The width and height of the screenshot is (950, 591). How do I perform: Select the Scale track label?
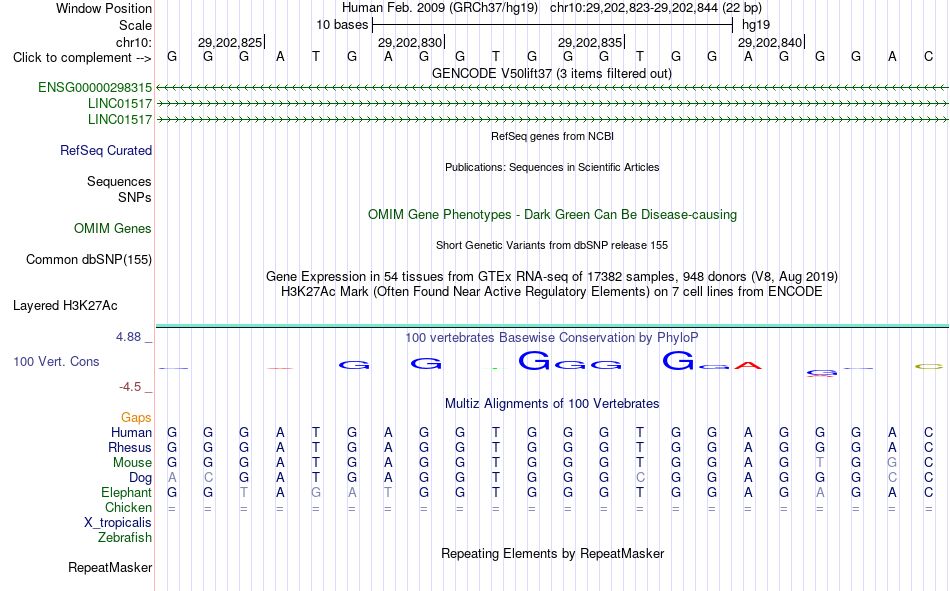tap(135, 25)
